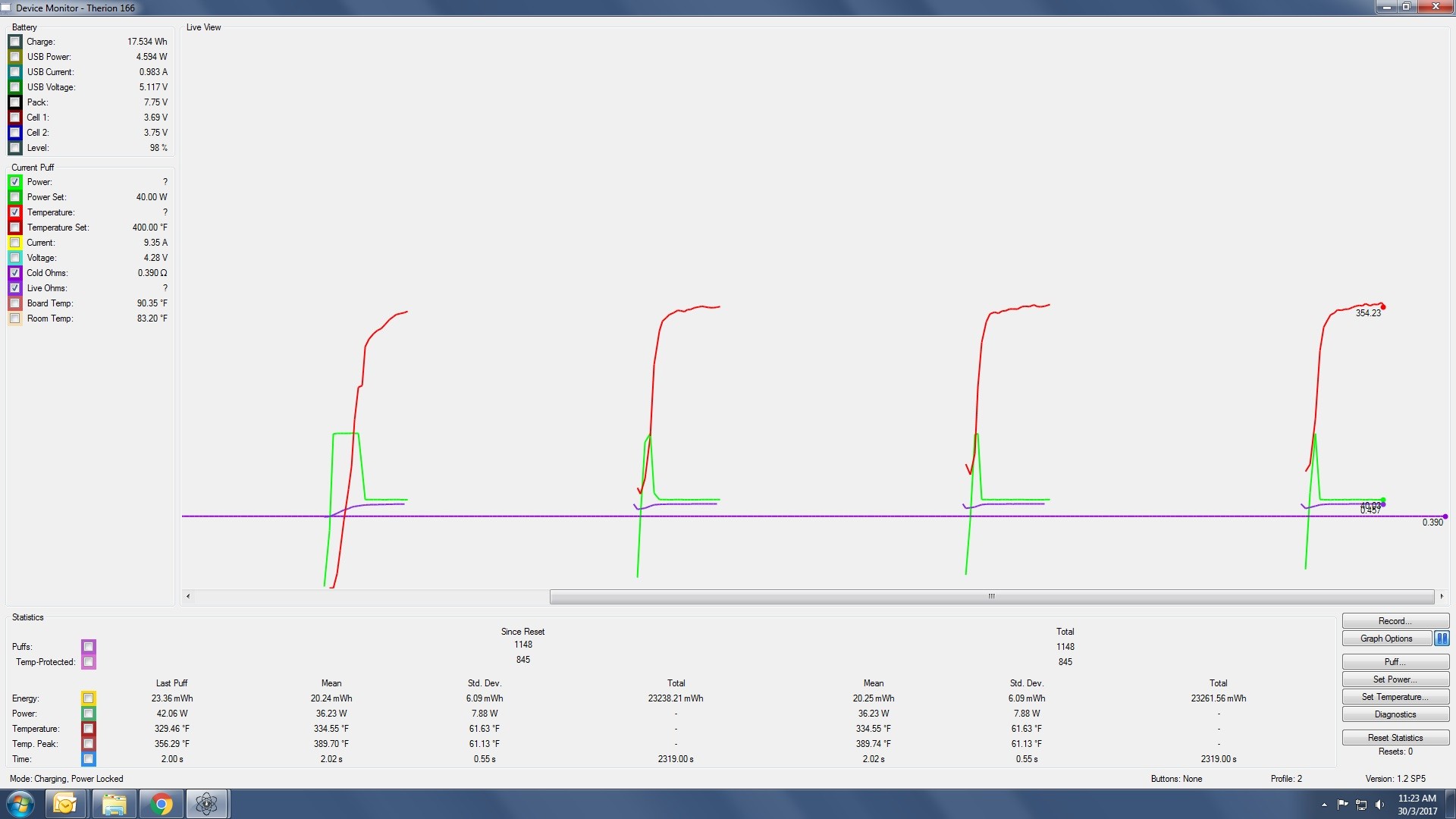The height and width of the screenshot is (819, 1456).
Task: Enable the Power Set graph checkbox
Action: click(14, 197)
